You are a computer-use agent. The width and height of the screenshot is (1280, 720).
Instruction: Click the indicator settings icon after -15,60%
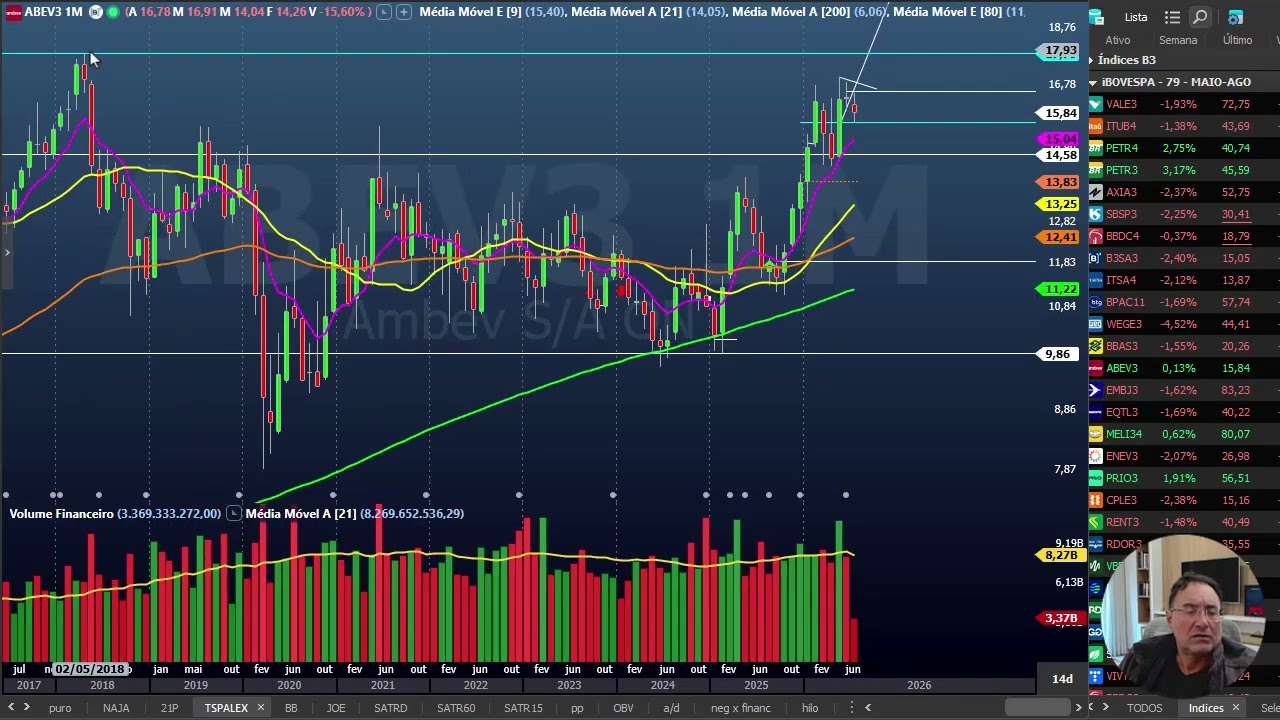point(384,12)
